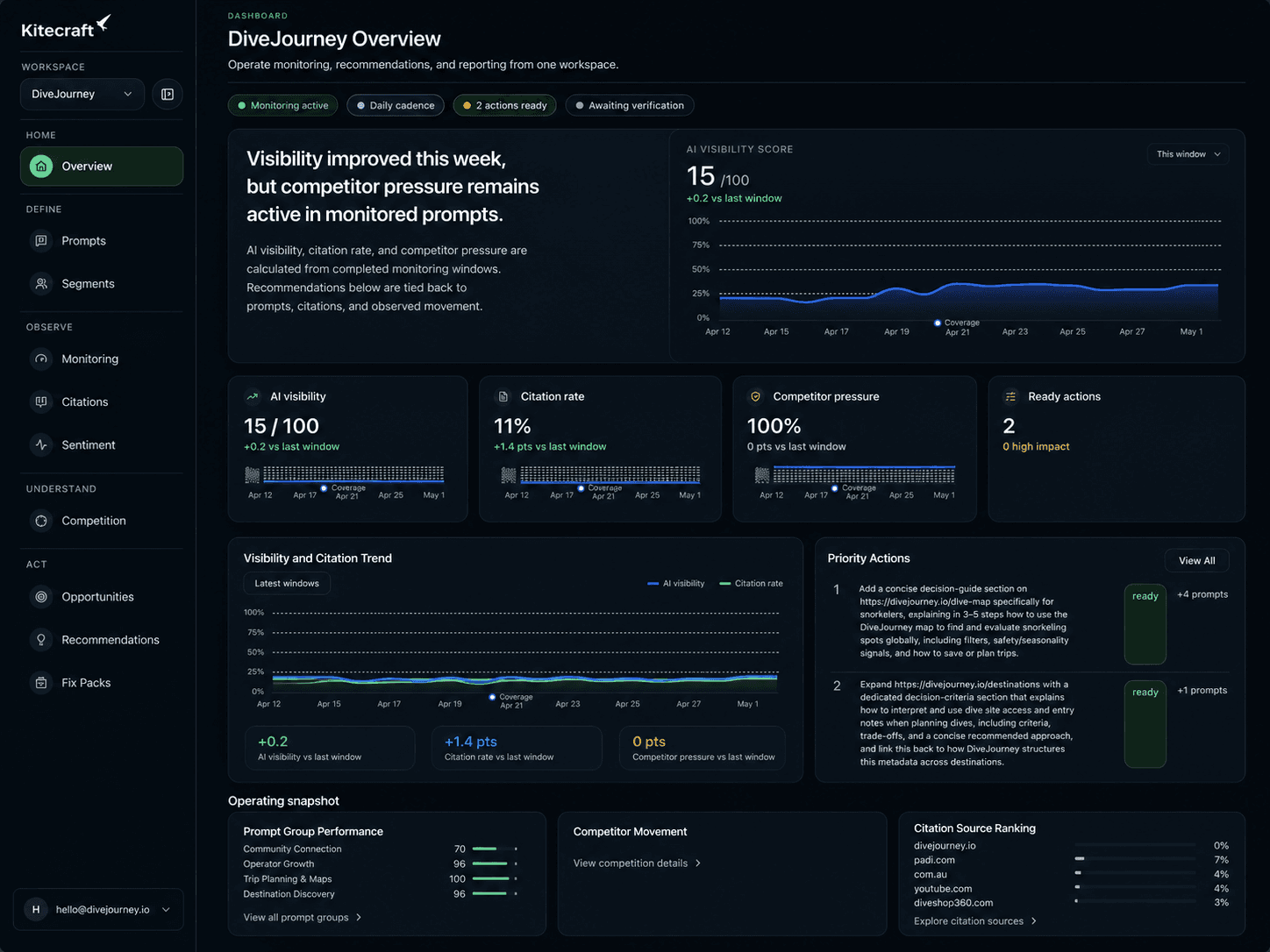Click the Sentiment pulse icon
This screenshot has height=952, width=1270.
[41, 445]
